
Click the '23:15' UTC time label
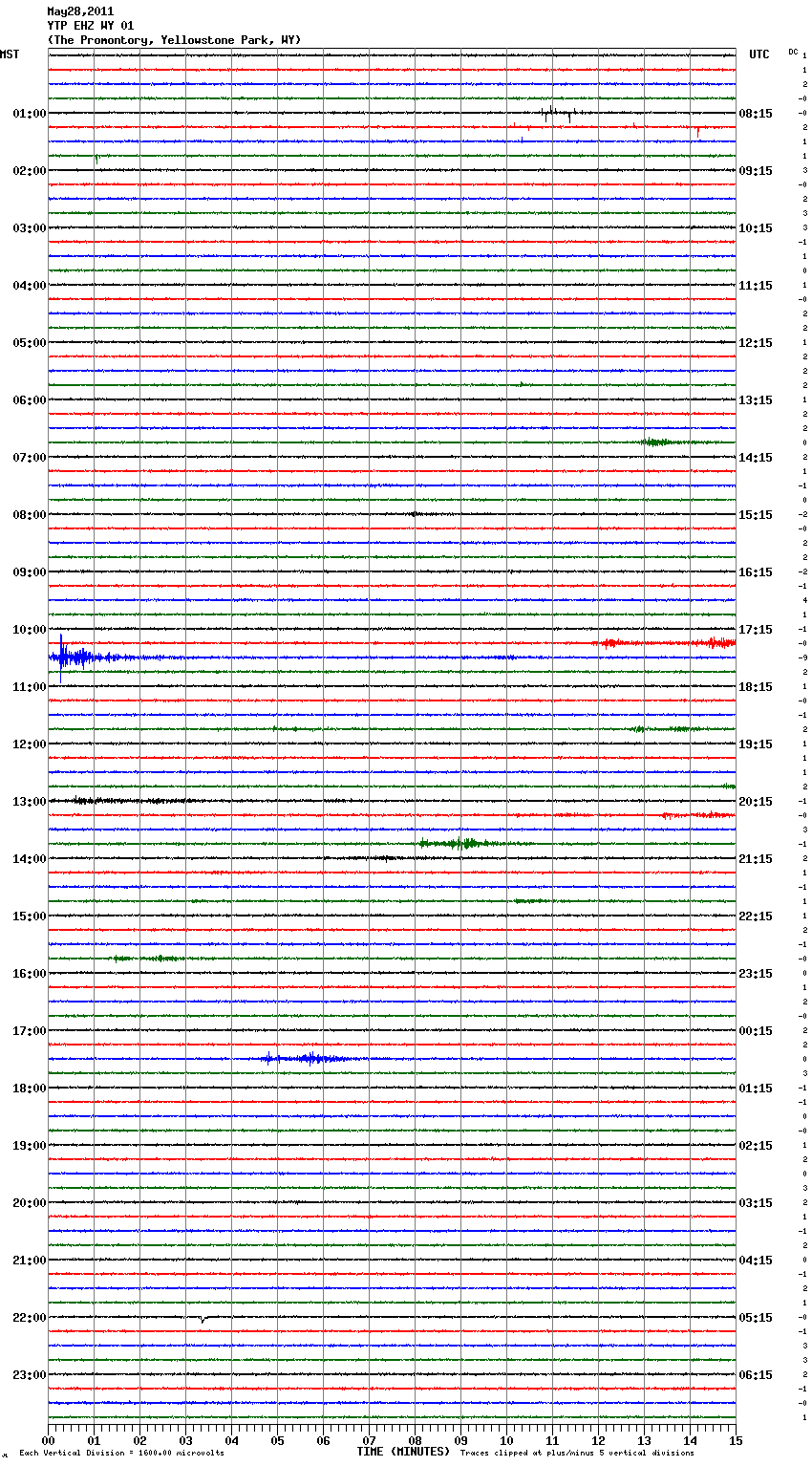pos(756,974)
